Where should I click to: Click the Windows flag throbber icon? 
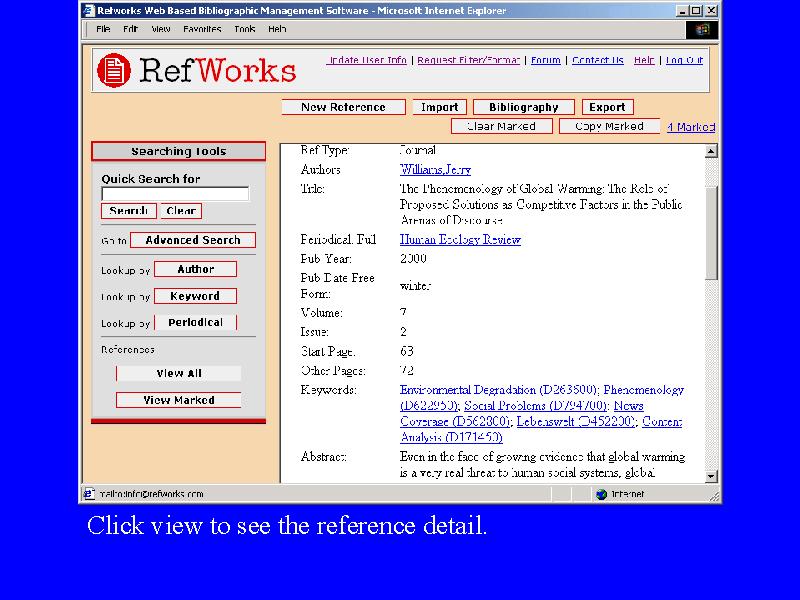[x=702, y=30]
